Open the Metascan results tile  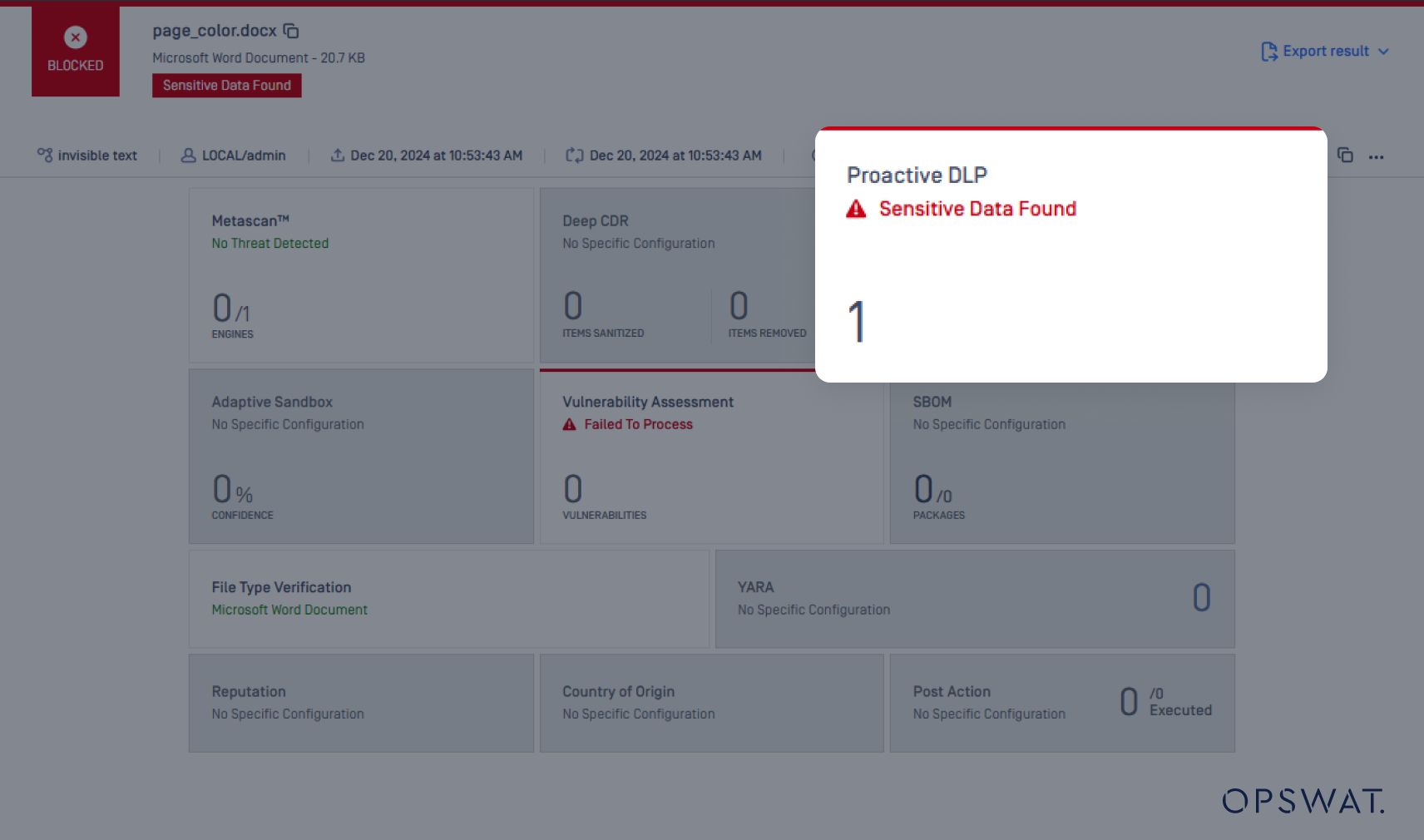coord(361,275)
